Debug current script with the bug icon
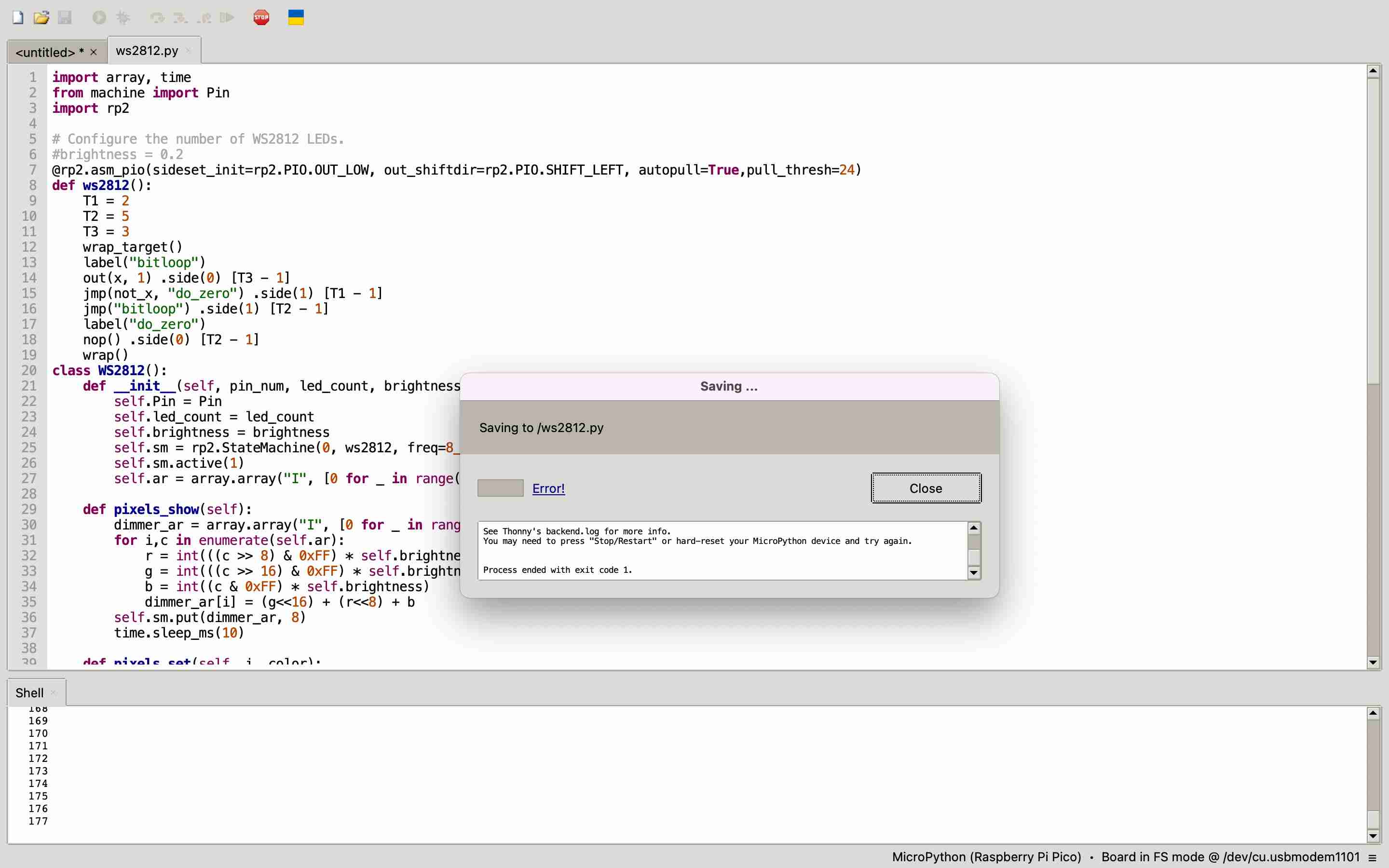 (123, 18)
